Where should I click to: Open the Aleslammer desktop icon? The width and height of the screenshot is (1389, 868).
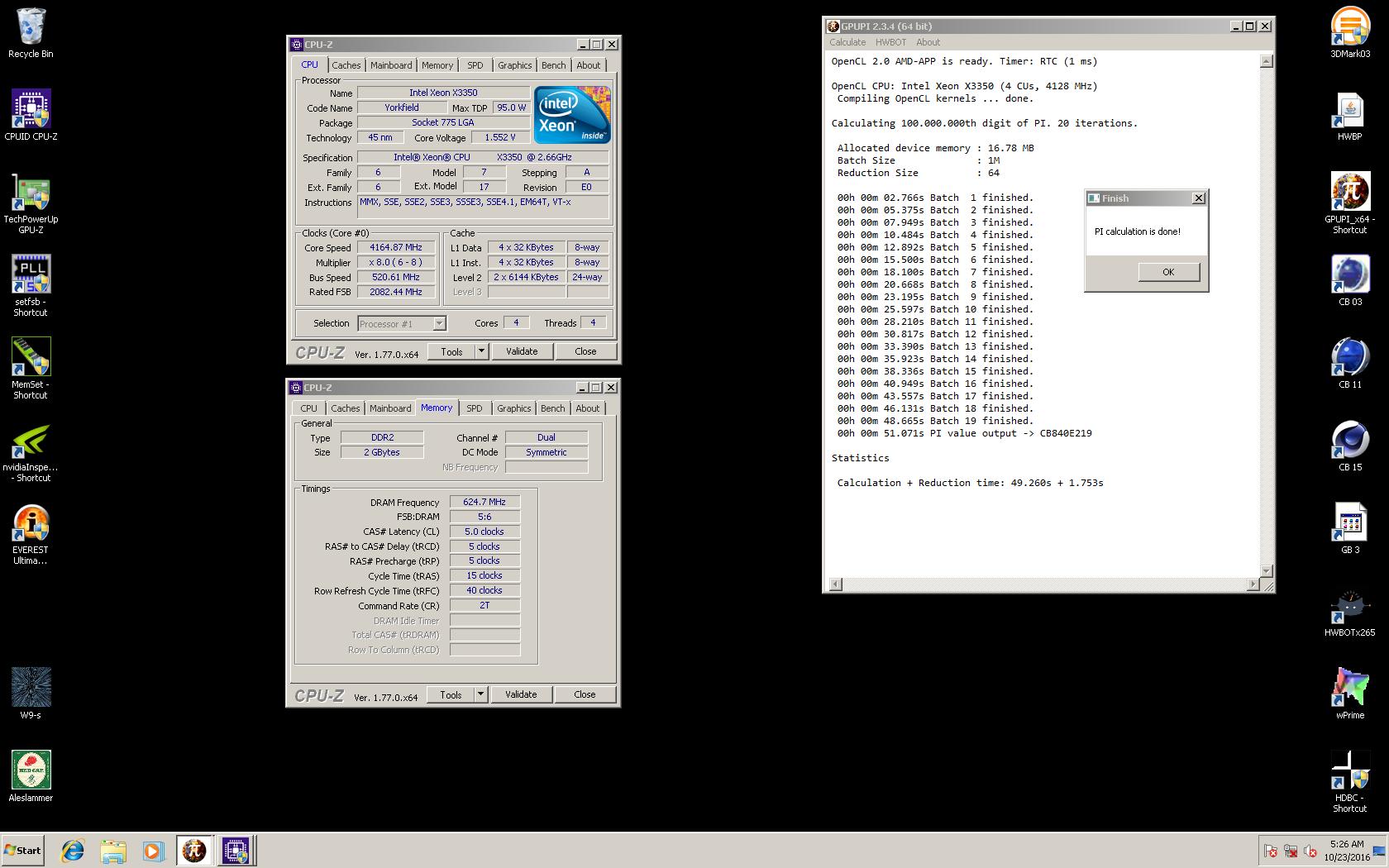pyautogui.click(x=31, y=777)
